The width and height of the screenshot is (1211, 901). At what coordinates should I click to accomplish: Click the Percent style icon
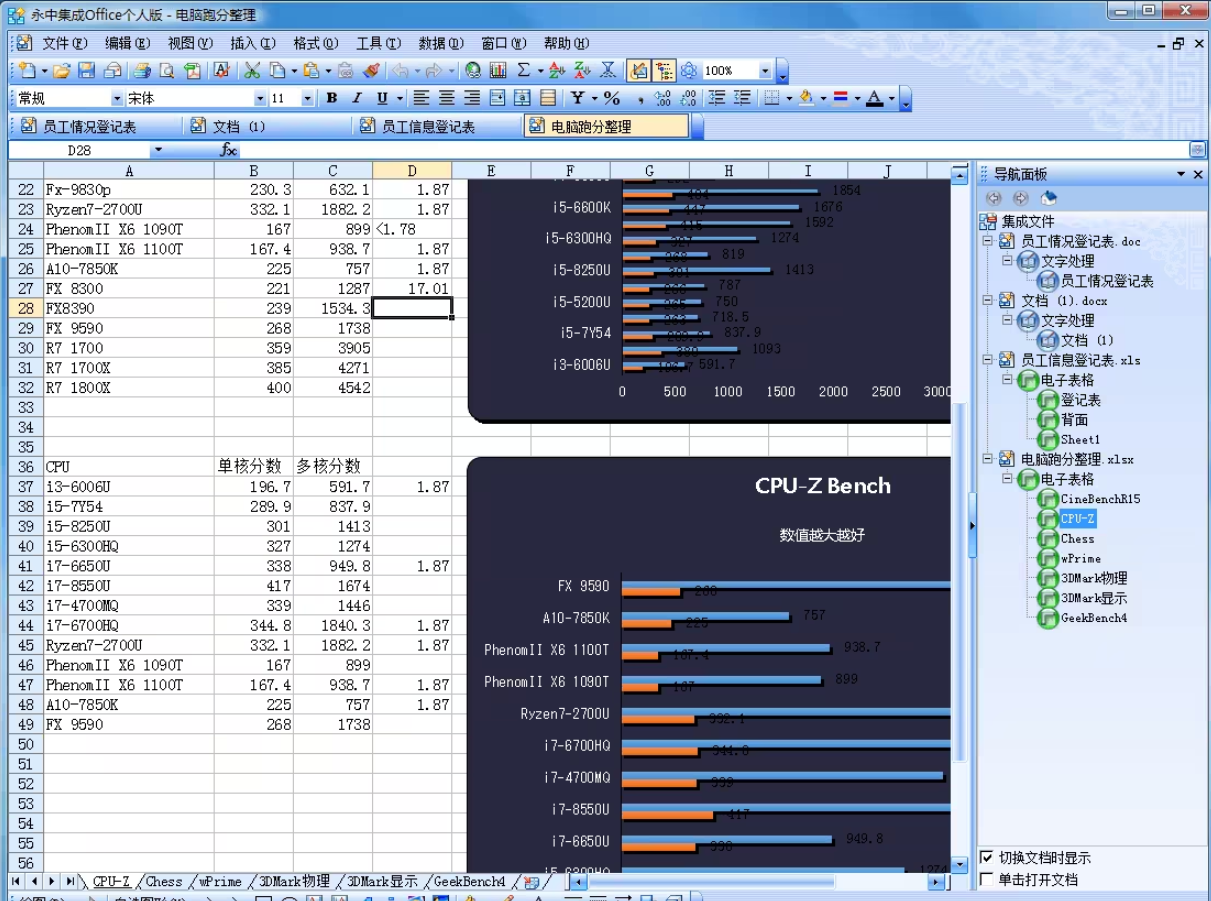tap(612, 98)
